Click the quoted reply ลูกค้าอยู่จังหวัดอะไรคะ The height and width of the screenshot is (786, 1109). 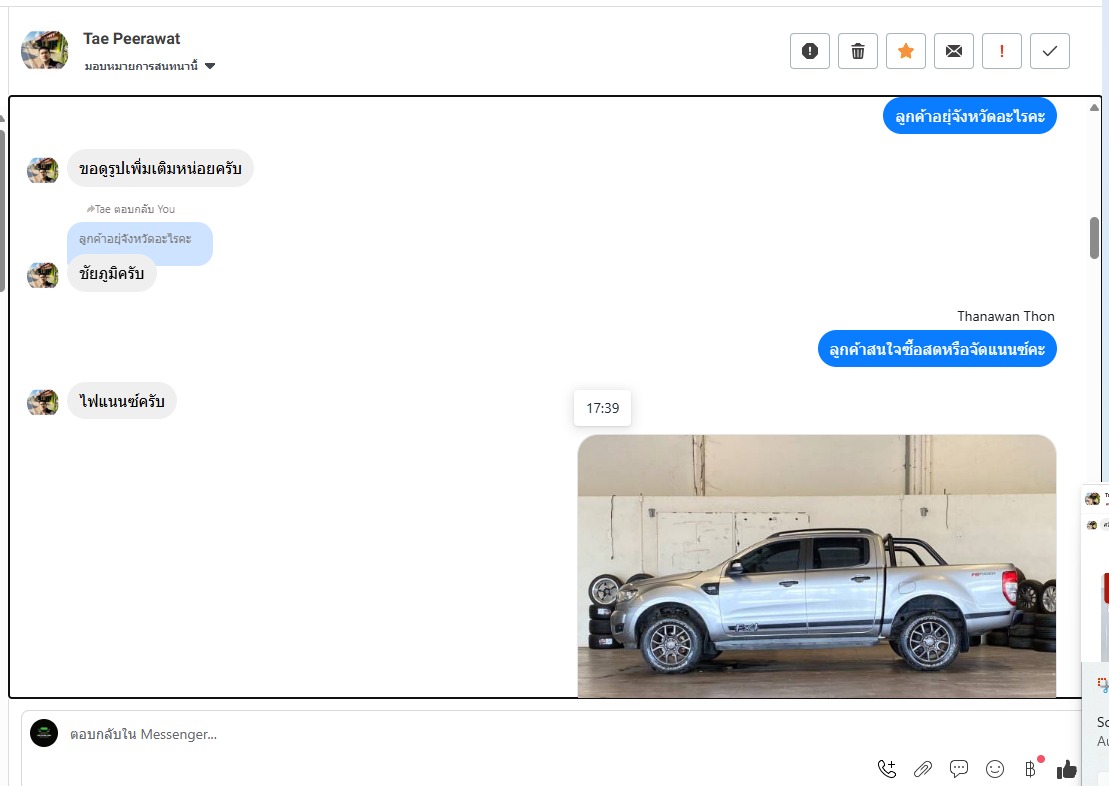pos(139,239)
